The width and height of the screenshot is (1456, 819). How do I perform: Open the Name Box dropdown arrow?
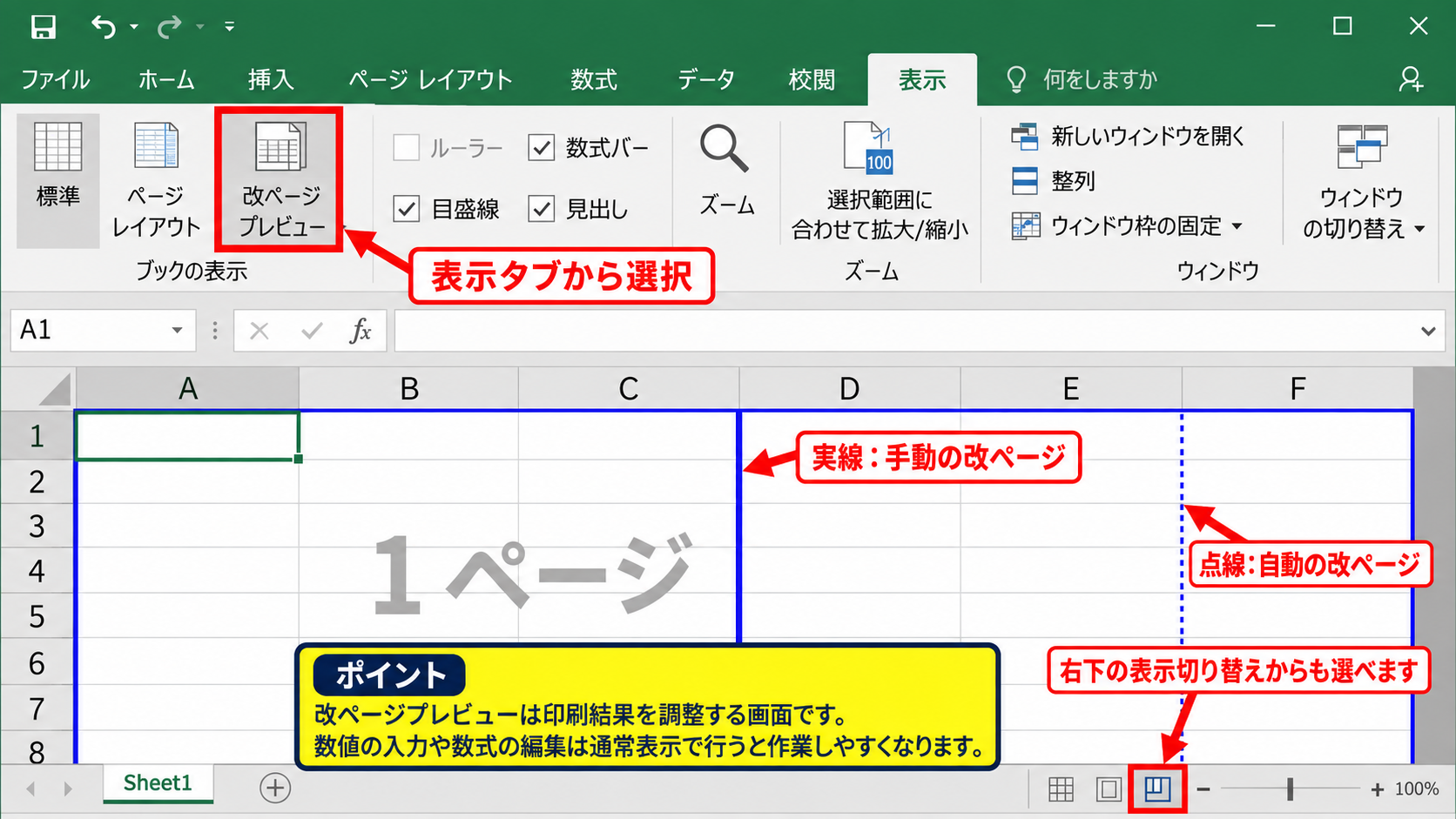[177, 331]
